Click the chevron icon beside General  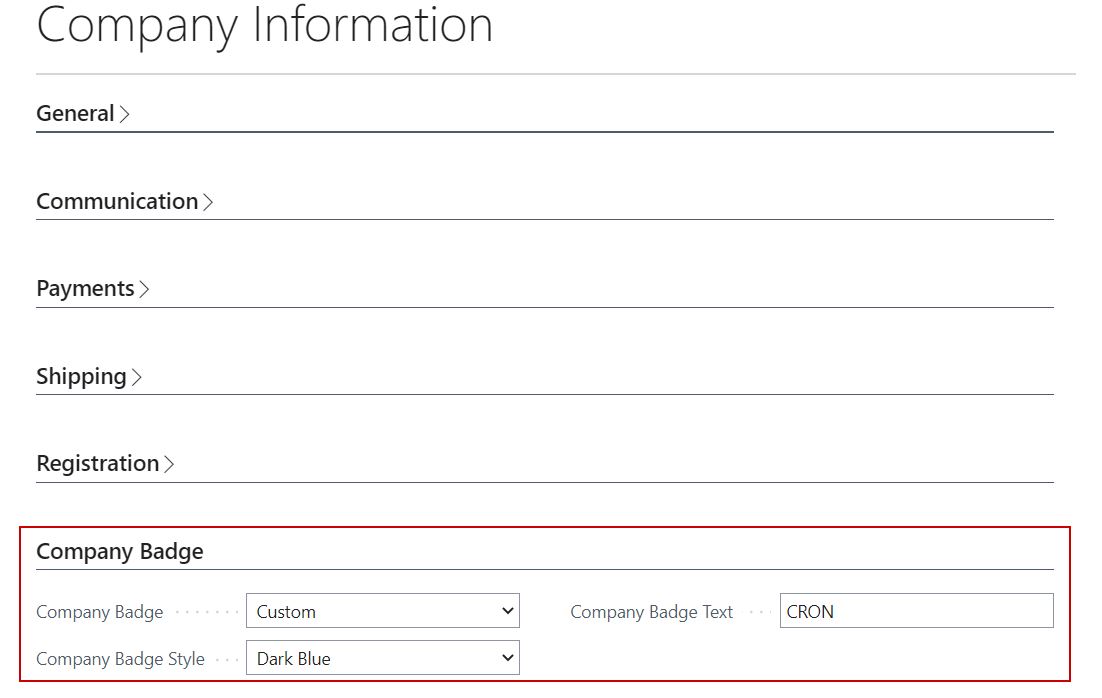coord(125,114)
